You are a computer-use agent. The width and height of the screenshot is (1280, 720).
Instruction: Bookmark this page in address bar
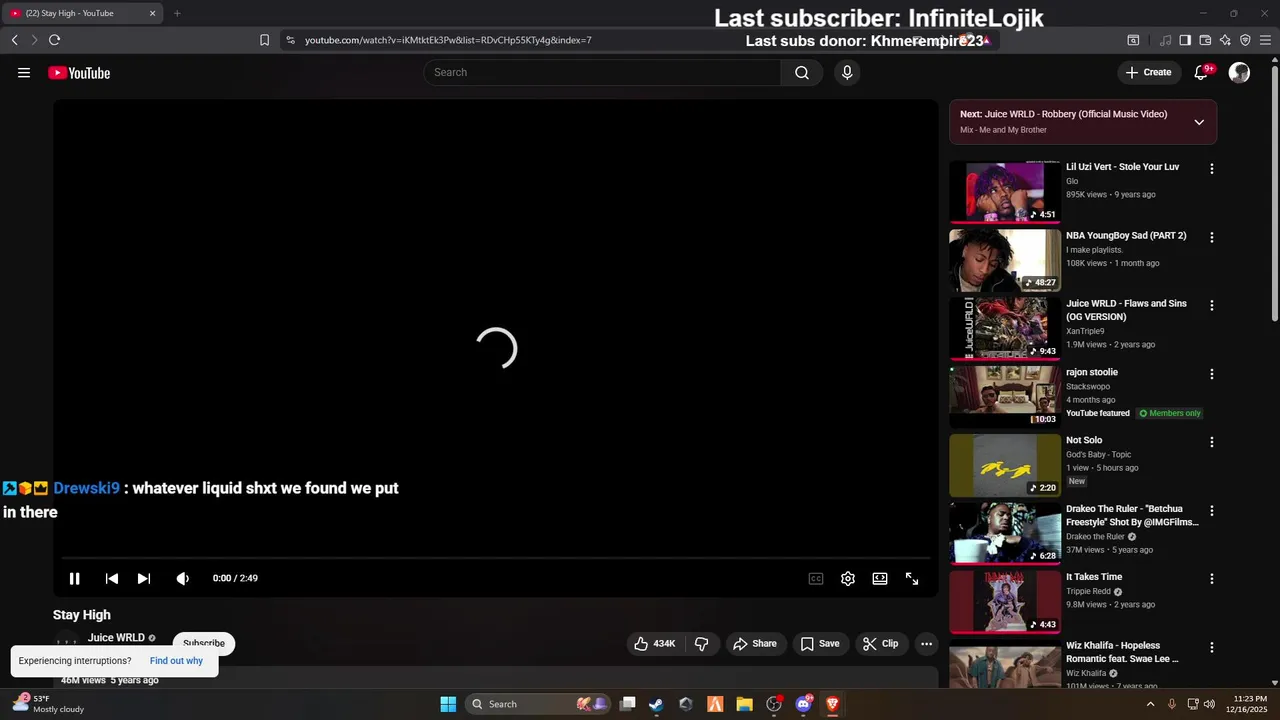264,40
